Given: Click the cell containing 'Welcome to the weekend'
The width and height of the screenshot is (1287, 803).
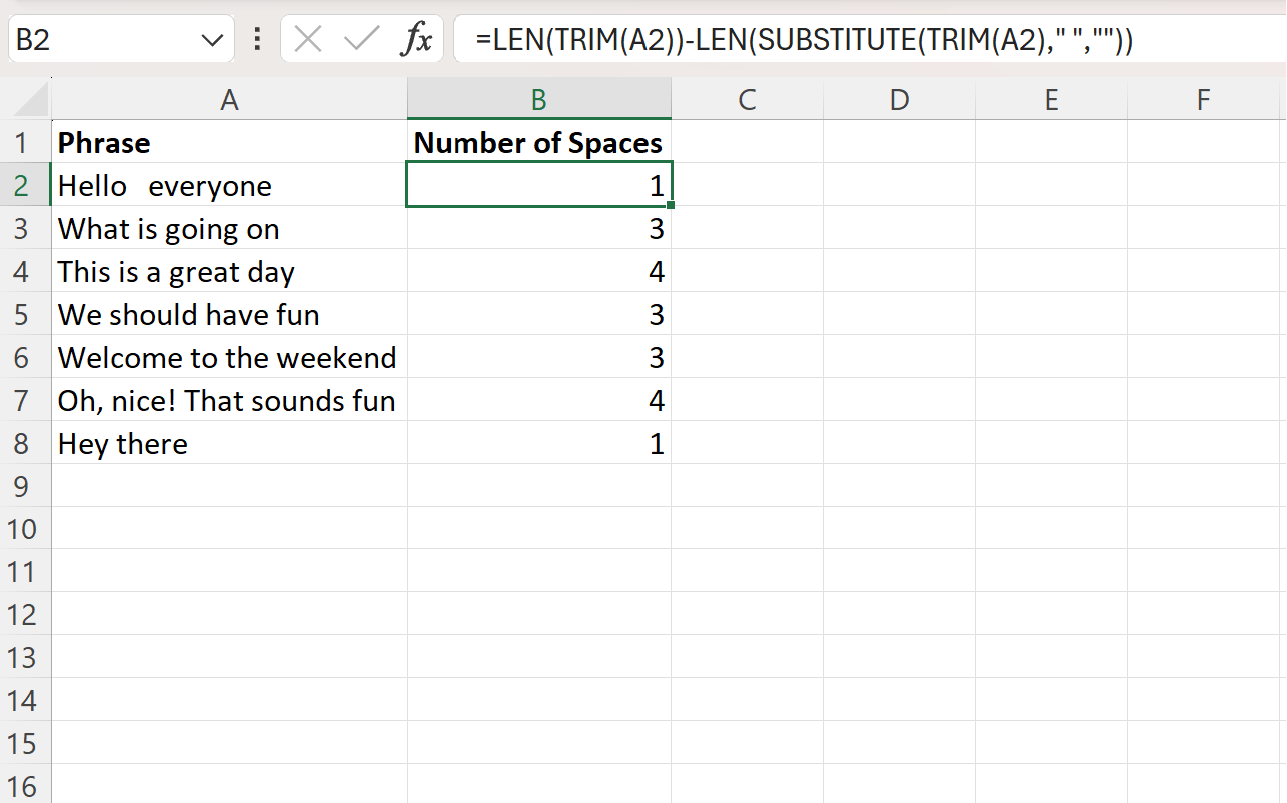Looking at the screenshot, I should (x=229, y=357).
